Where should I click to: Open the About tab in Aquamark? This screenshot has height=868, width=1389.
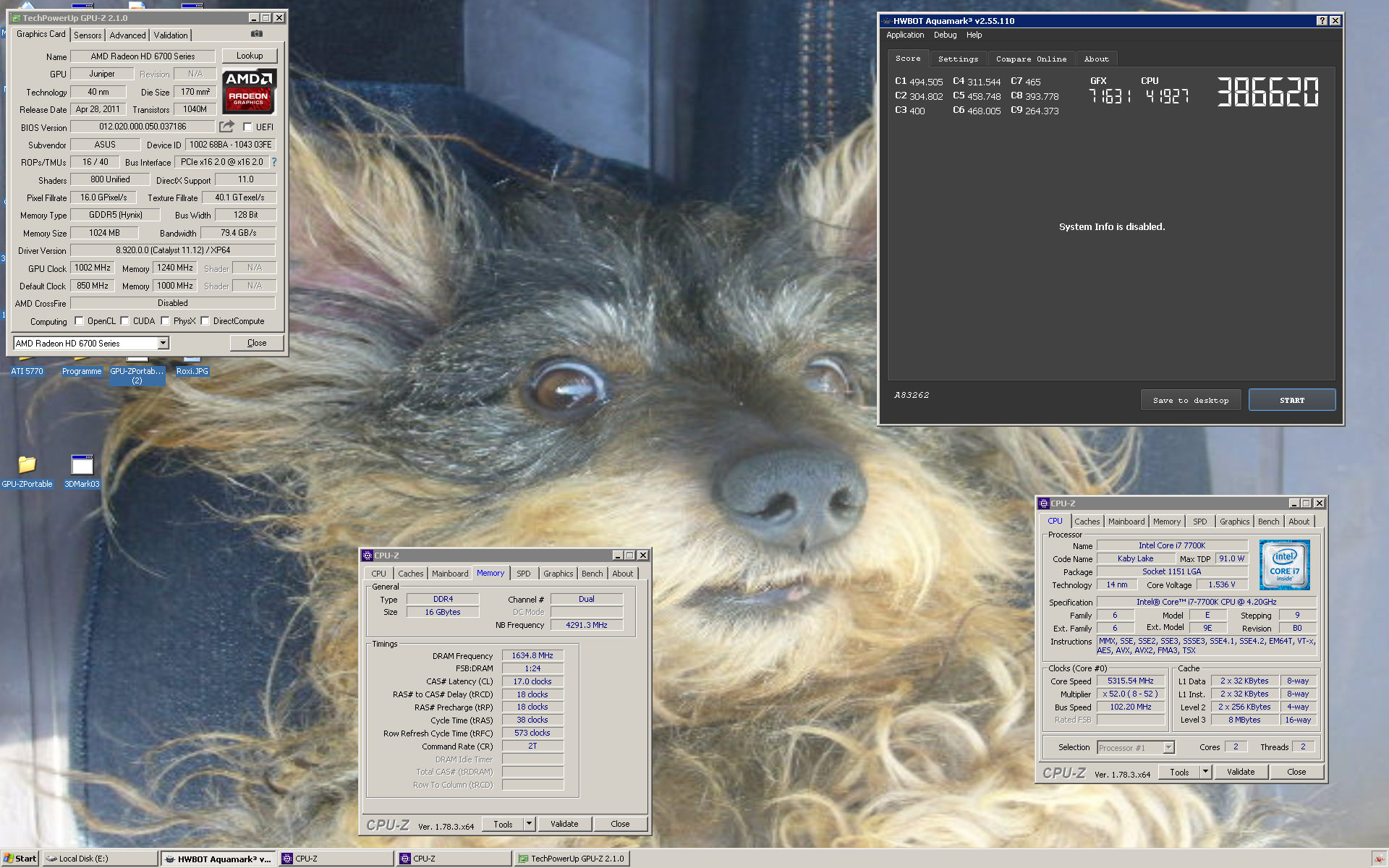(x=1096, y=59)
